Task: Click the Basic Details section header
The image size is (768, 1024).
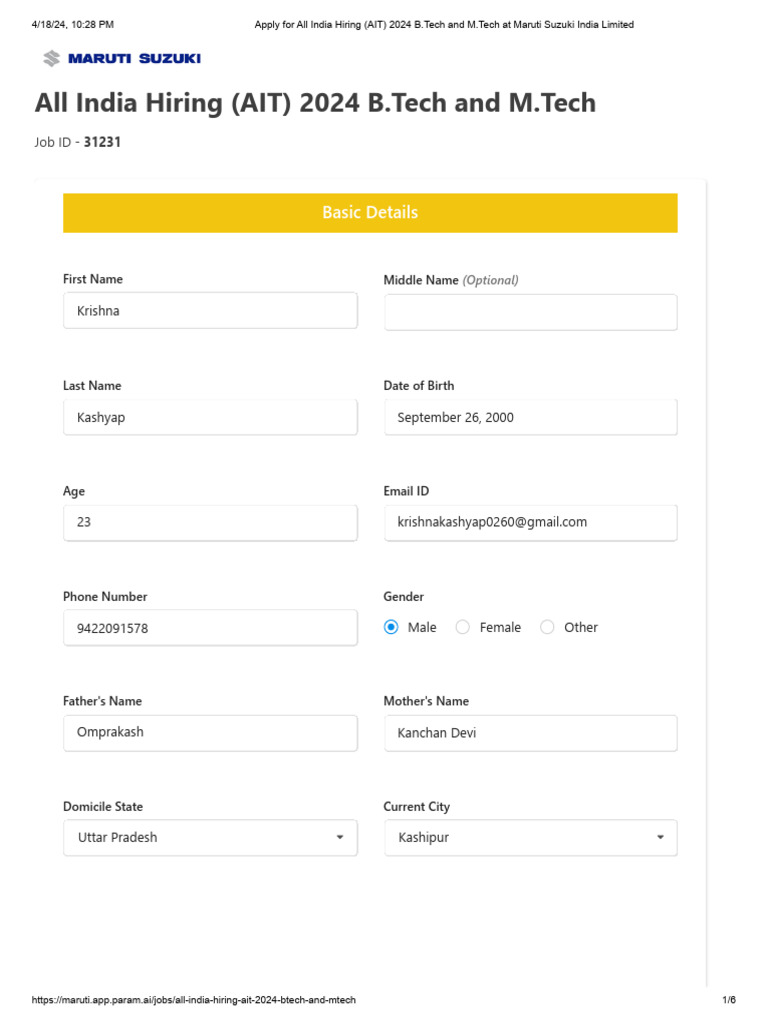Action: 370,212
